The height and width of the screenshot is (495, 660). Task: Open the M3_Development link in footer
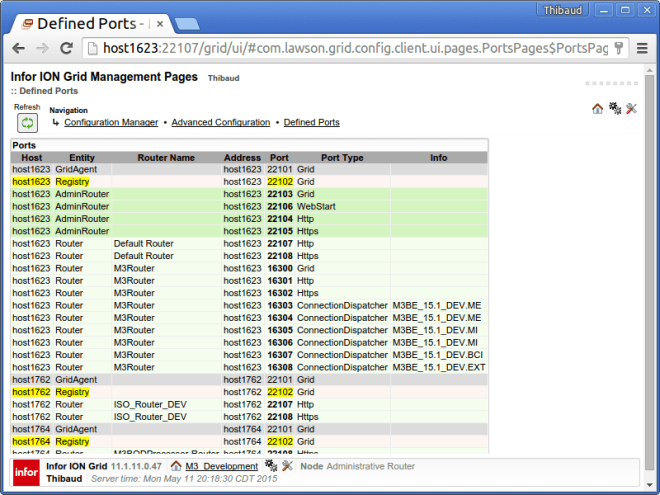(221, 466)
